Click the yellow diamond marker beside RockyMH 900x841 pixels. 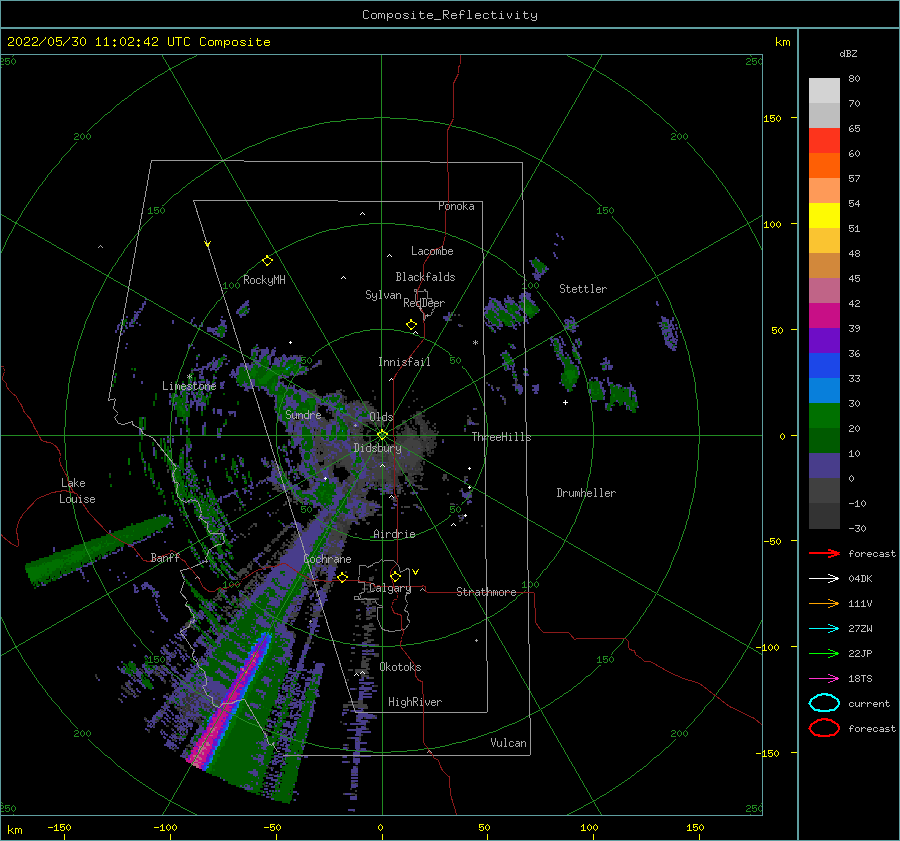(x=267, y=261)
